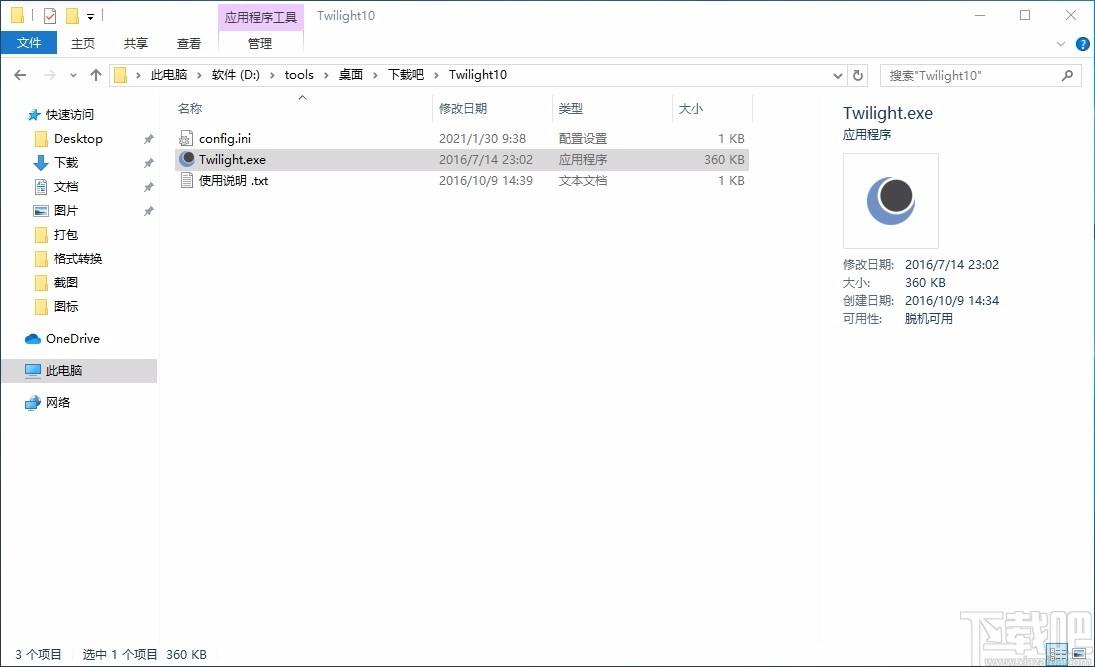Click the OneDrive sidebar icon
The image size is (1095, 667).
[33, 339]
